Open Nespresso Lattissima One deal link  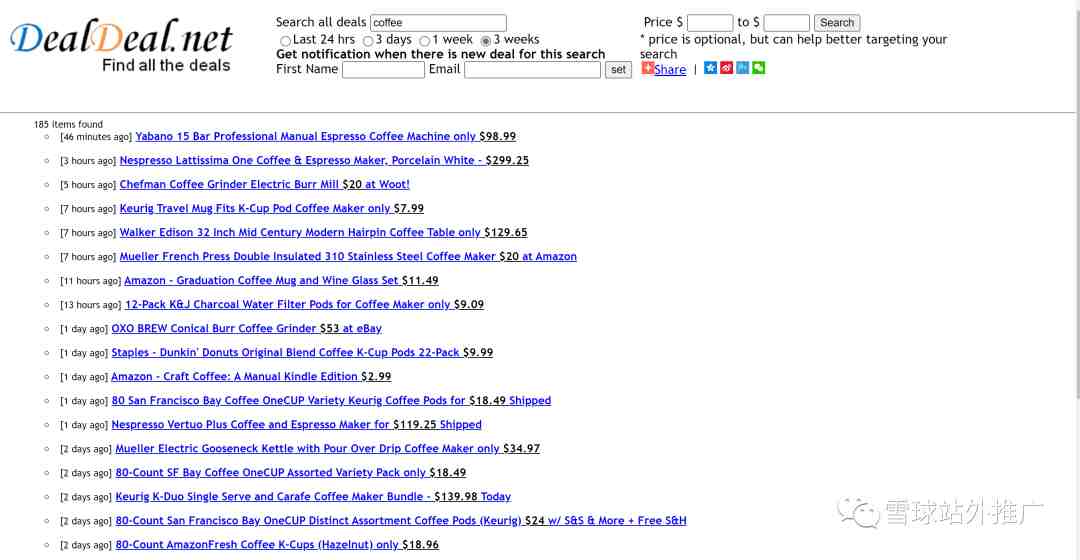[324, 160]
